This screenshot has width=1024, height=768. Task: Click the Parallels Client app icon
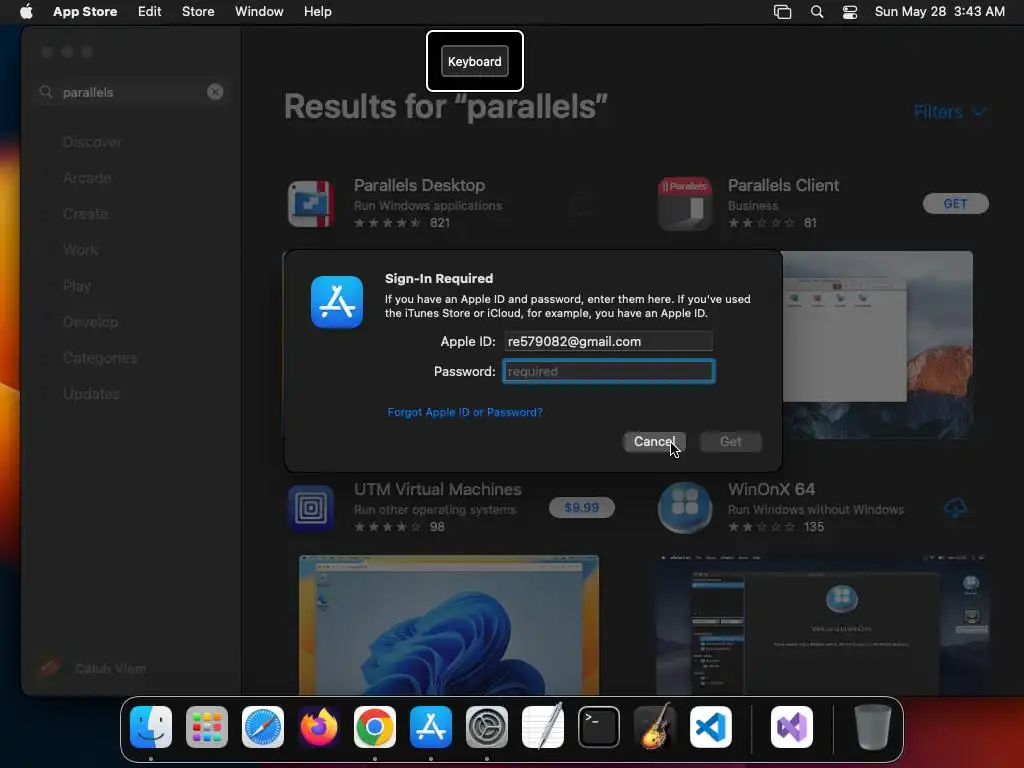[x=684, y=204]
